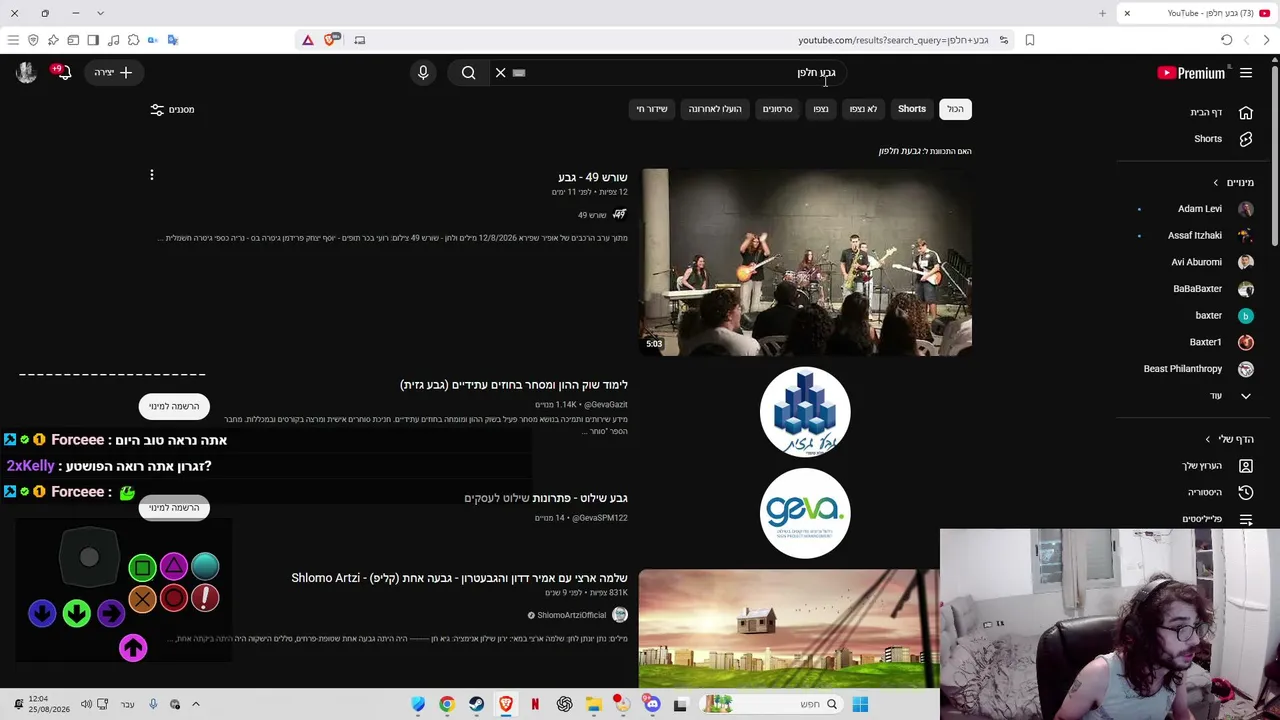1280x720 pixels.
Task: Click the browser address bar URL
Action: click(x=893, y=40)
